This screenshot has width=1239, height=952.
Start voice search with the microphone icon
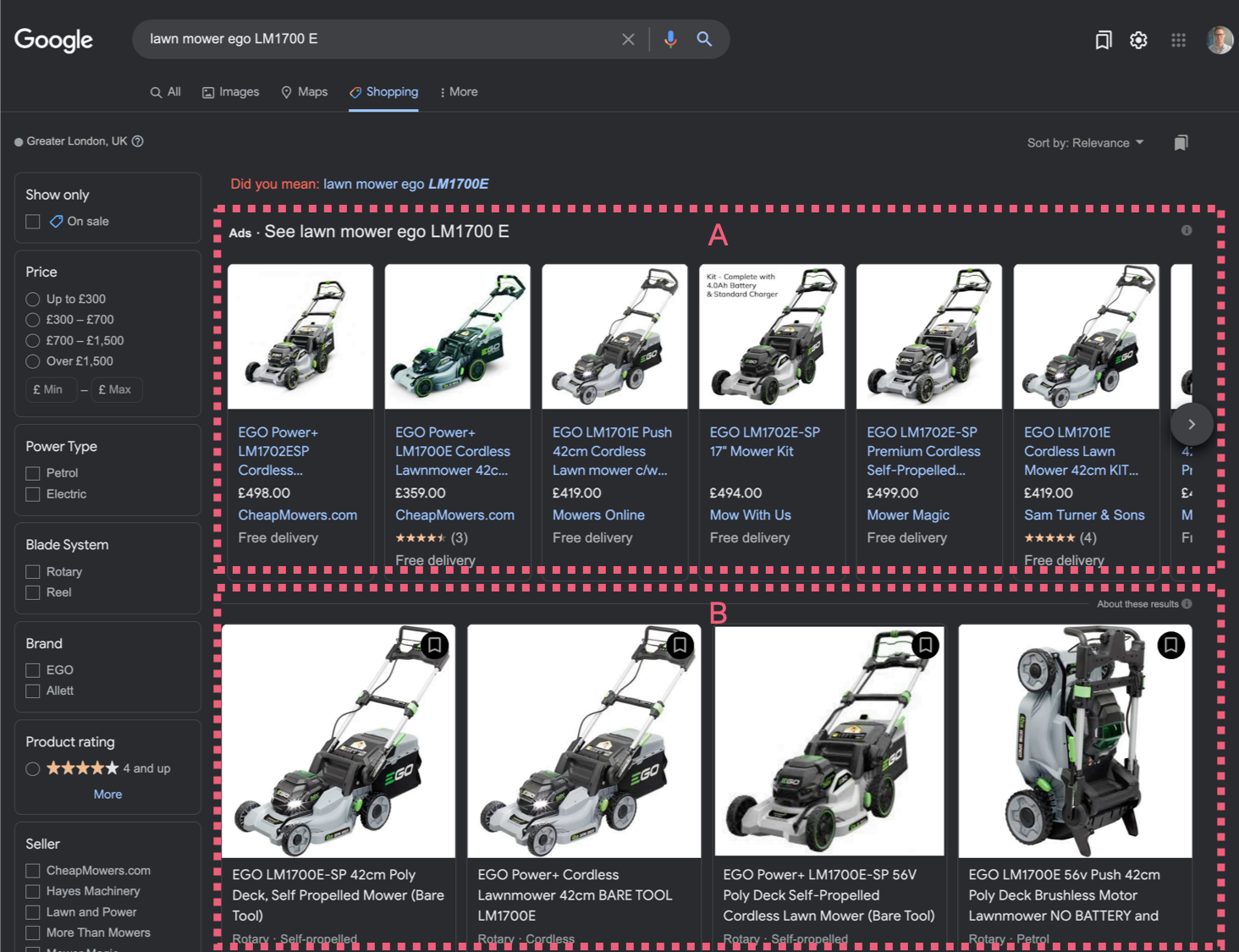(670, 39)
